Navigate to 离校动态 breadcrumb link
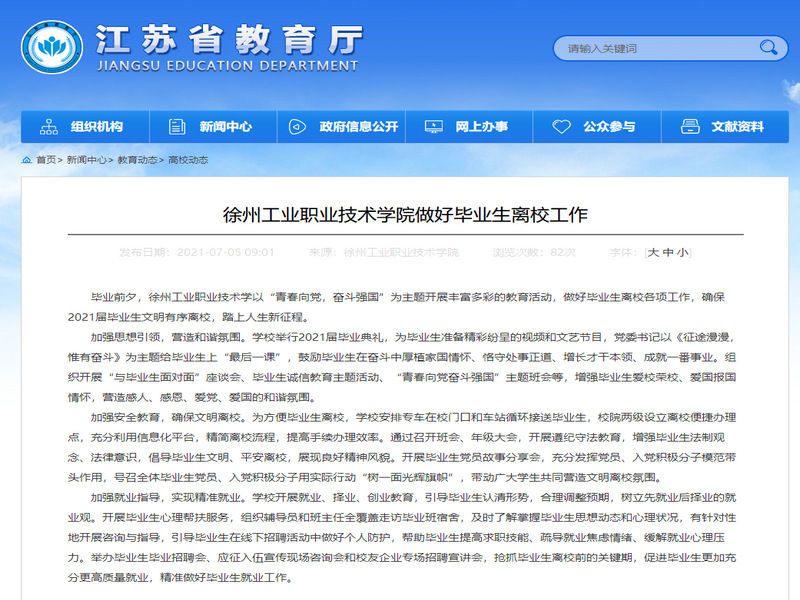 coord(188,160)
